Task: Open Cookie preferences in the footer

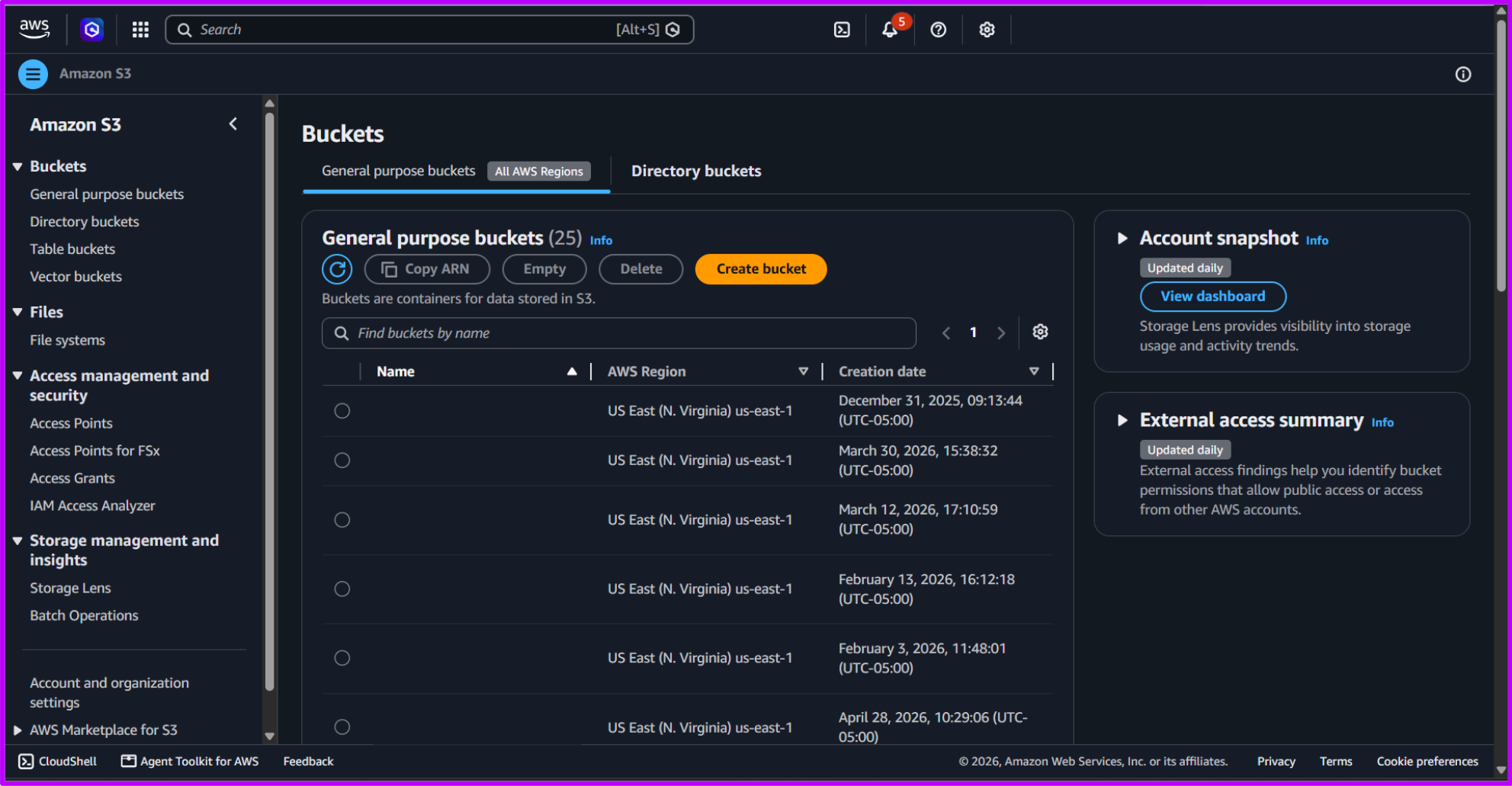Action: click(x=1427, y=761)
